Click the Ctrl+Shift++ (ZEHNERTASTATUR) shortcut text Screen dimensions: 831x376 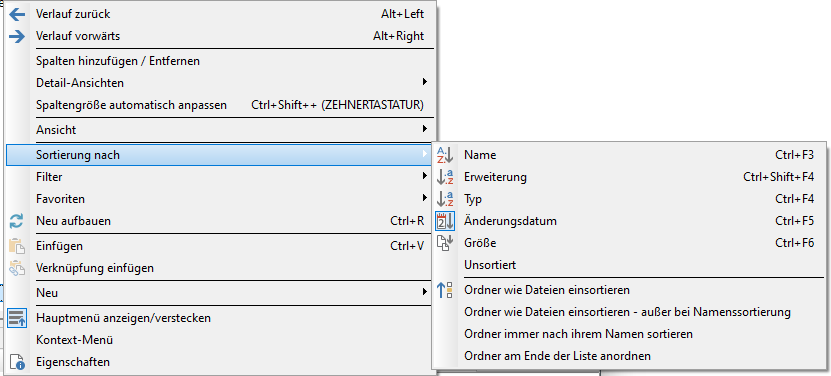[338, 105]
